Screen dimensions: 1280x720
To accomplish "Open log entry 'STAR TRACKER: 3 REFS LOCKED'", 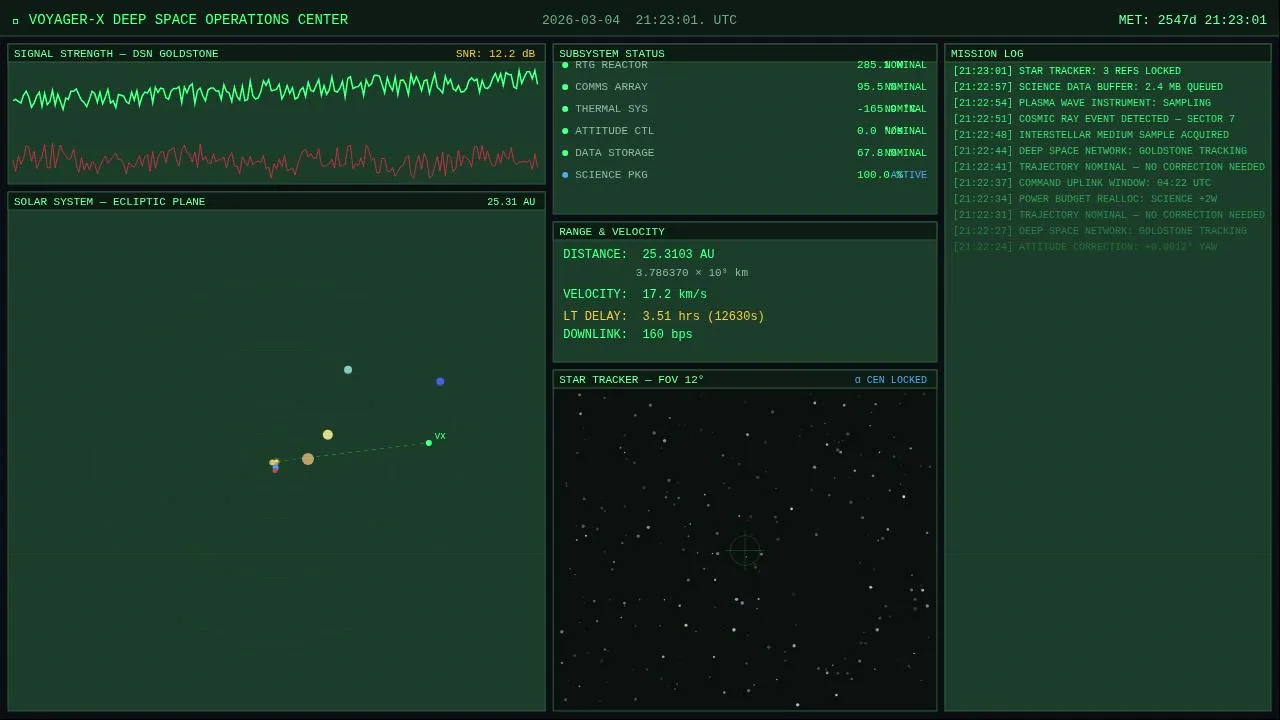I will [x=1066, y=71].
